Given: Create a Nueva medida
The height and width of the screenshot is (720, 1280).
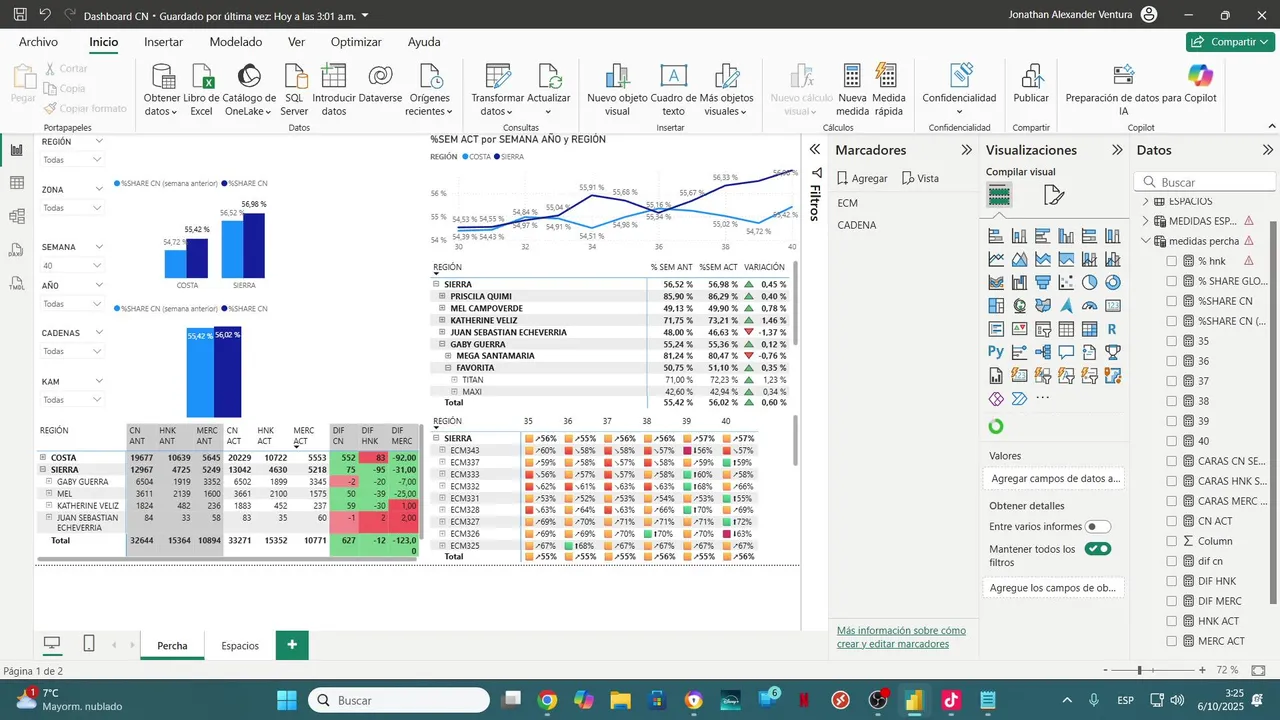Looking at the screenshot, I should 852,89.
